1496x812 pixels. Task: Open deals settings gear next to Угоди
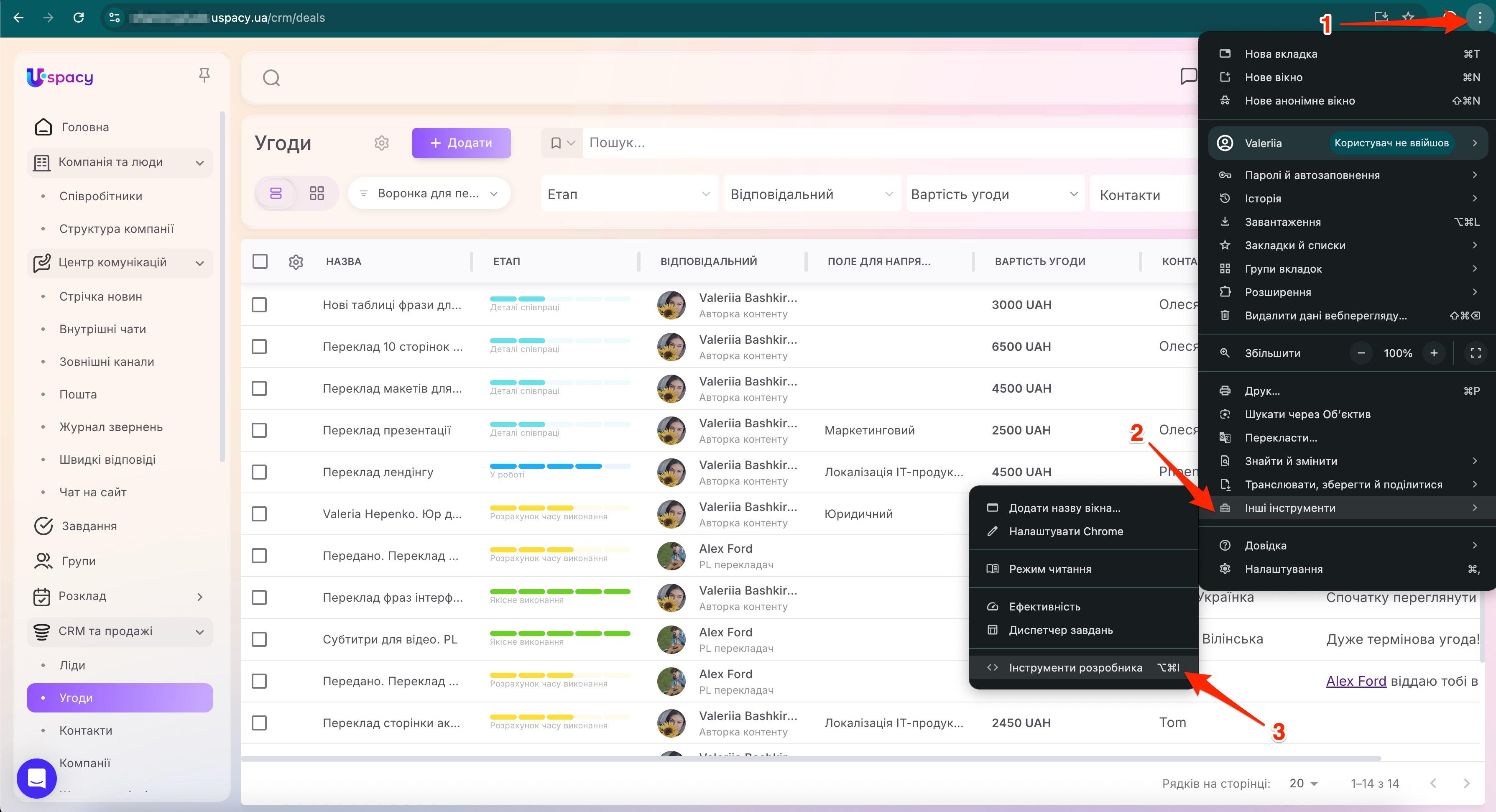click(x=382, y=143)
